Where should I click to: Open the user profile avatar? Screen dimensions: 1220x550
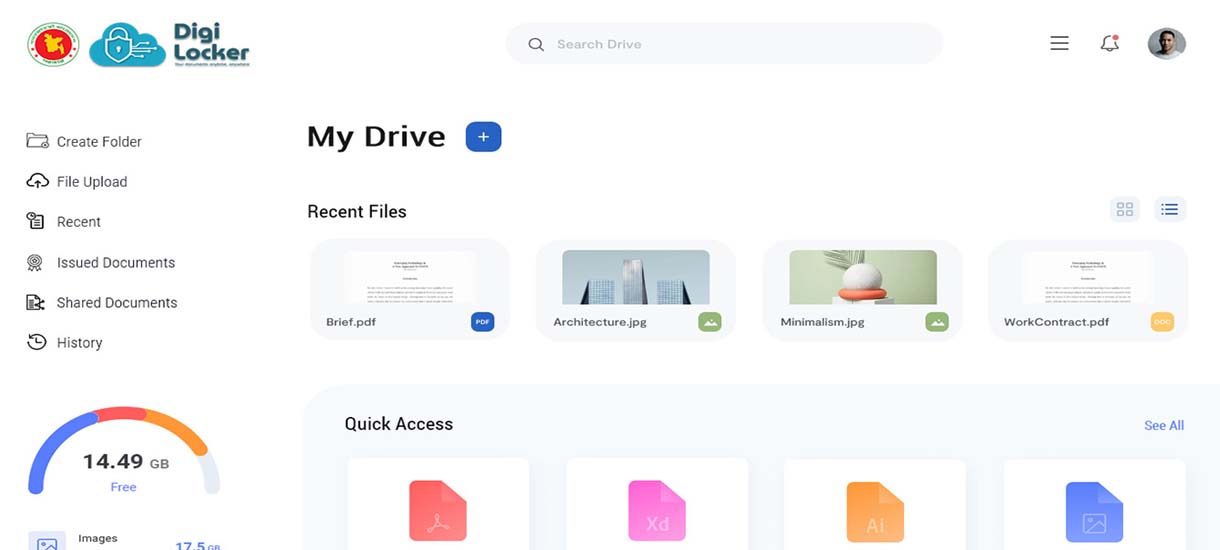[1166, 43]
